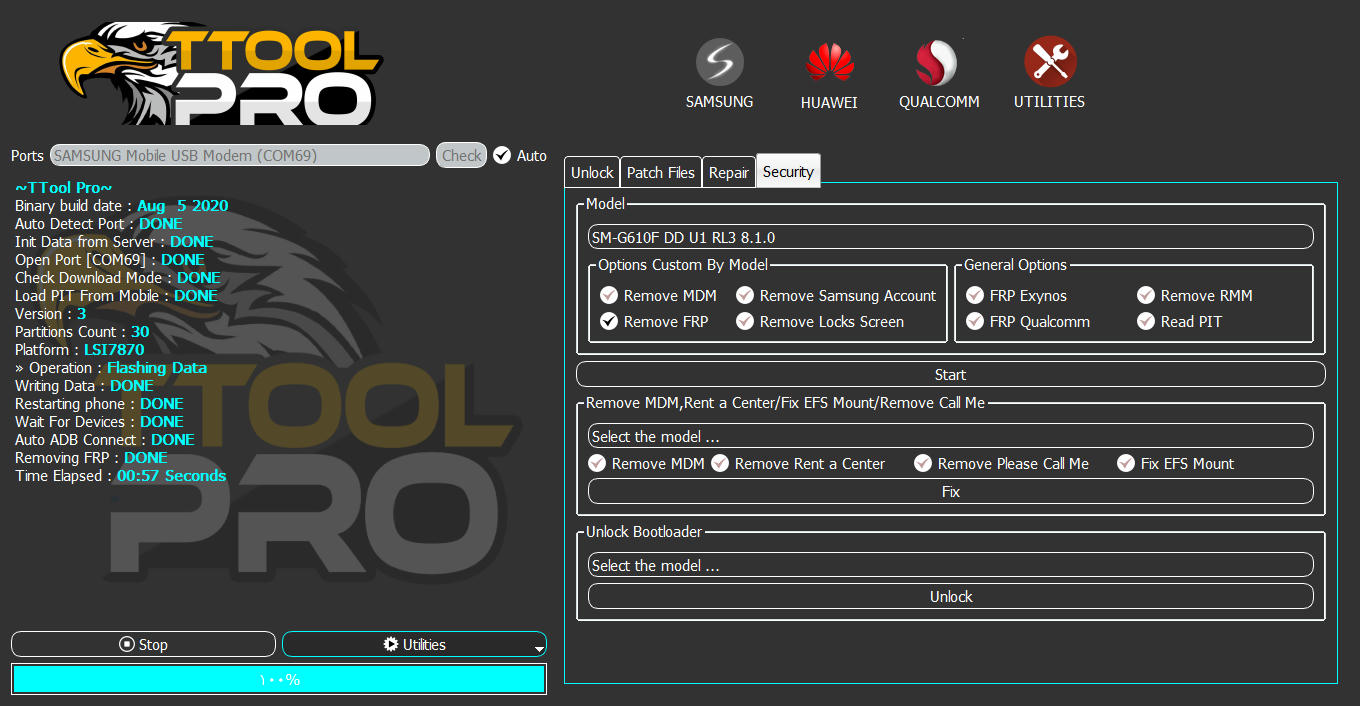Open the Ports COM69 dropdown

240,155
